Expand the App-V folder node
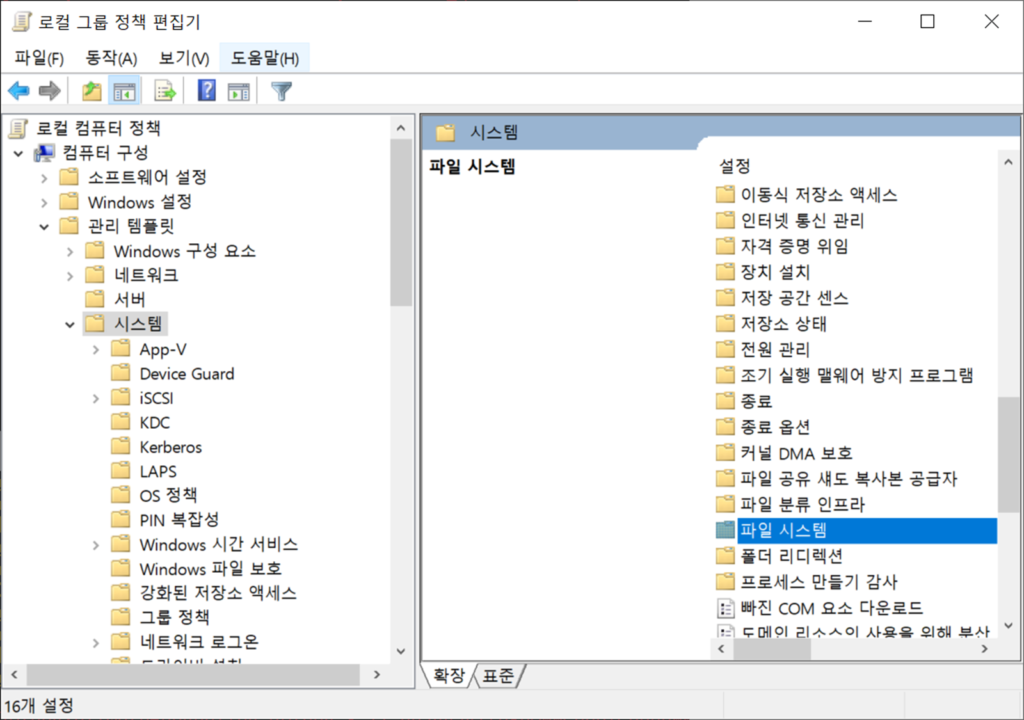 point(96,349)
